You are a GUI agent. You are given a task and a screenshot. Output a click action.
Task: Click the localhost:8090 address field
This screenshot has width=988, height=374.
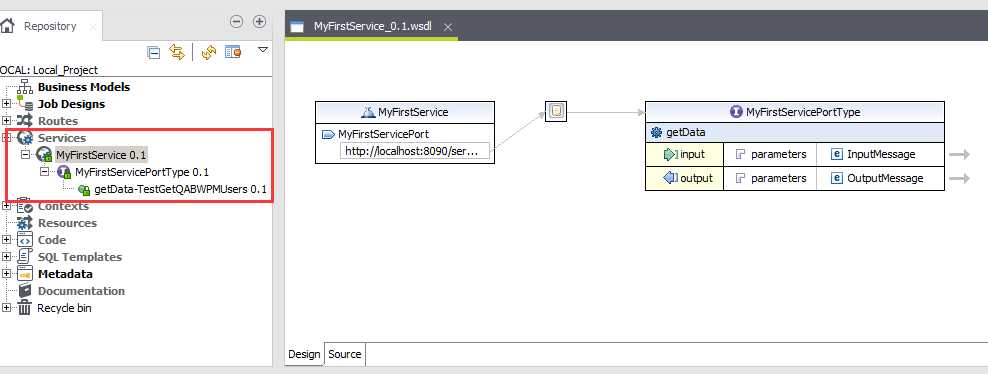415,152
